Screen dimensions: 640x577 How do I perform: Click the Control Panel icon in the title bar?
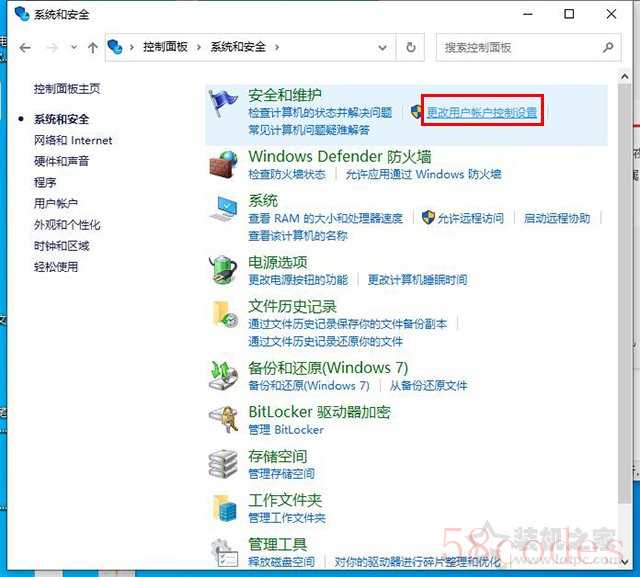tap(22, 14)
